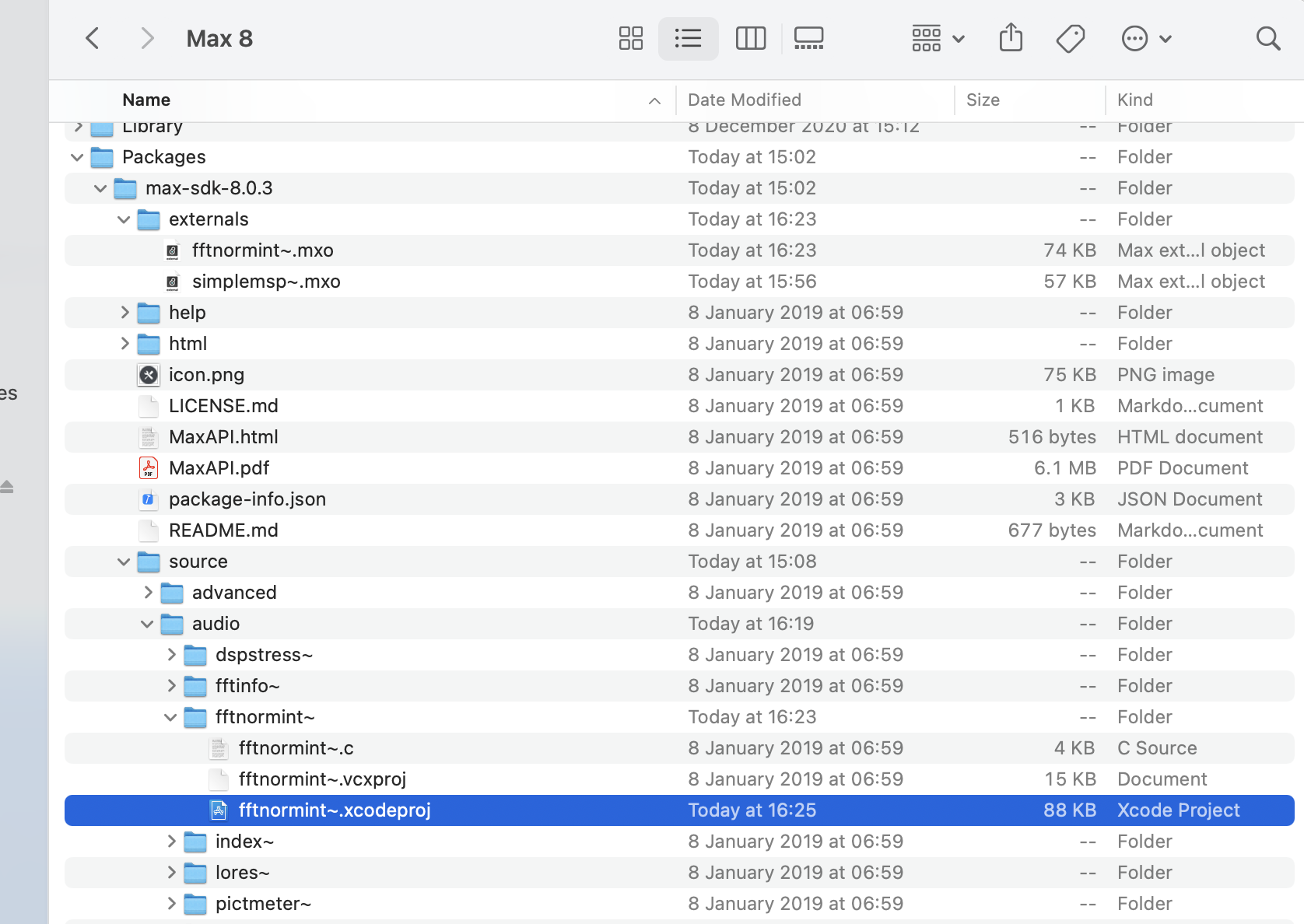
Task: Select the MaxAPI.pdf file icon
Action: (149, 468)
